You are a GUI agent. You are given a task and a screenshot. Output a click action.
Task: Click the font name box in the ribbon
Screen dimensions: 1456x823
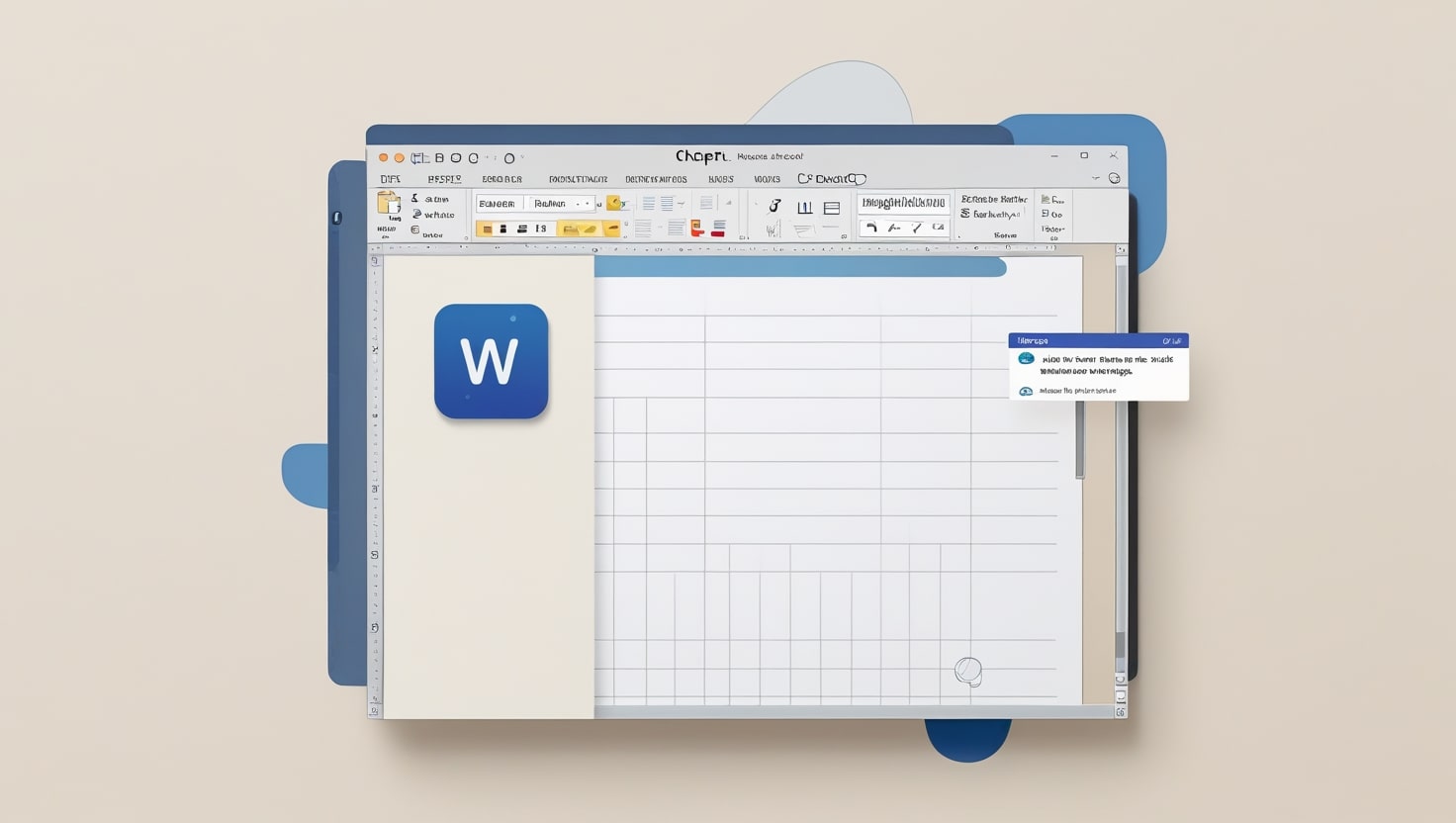(x=498, y=204)
